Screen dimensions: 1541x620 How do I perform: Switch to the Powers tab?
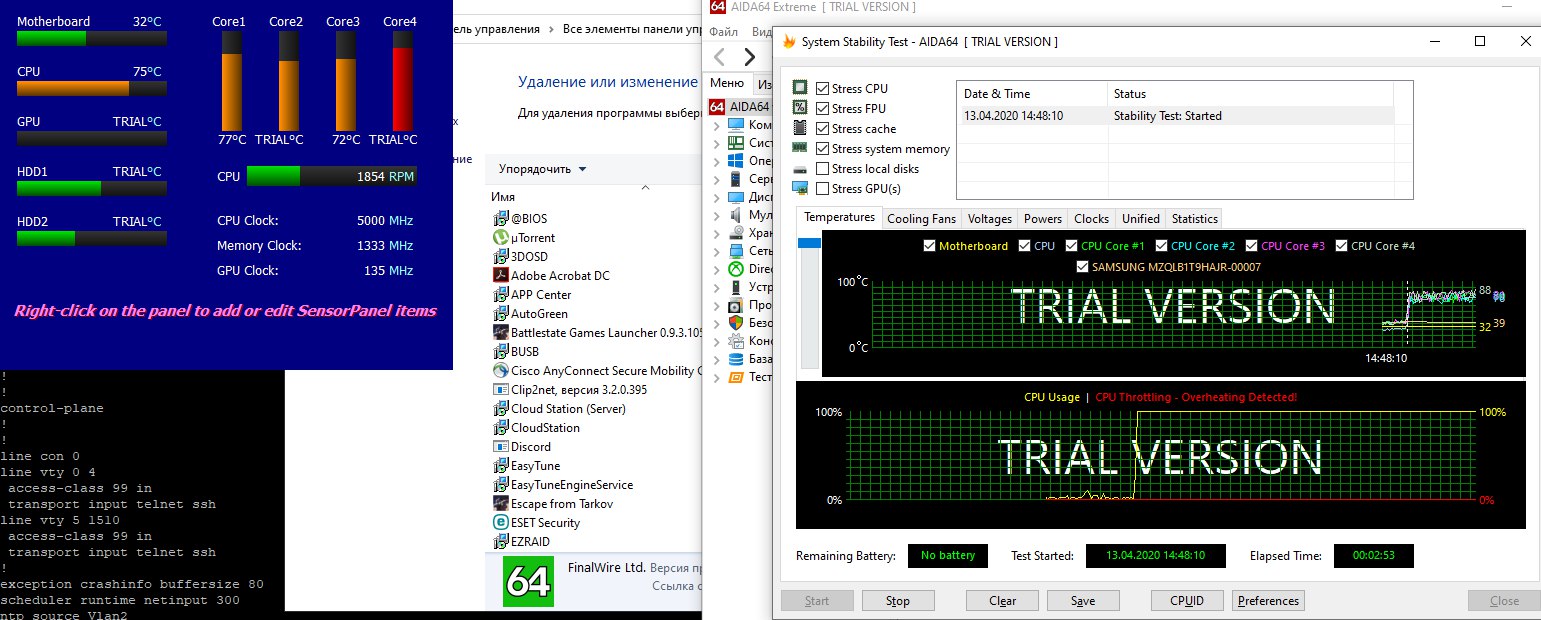click(1043, 219)
